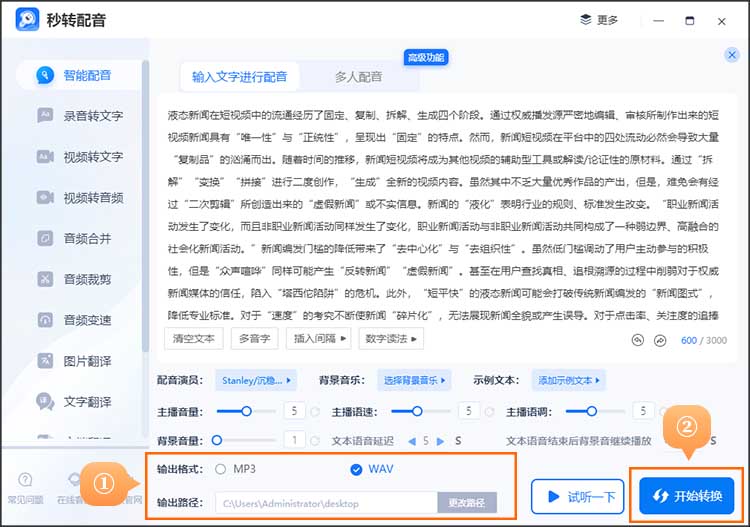This screenshot has height=527, width=750.
Task: Click 清空文本 button
Action: click(193, 339)
